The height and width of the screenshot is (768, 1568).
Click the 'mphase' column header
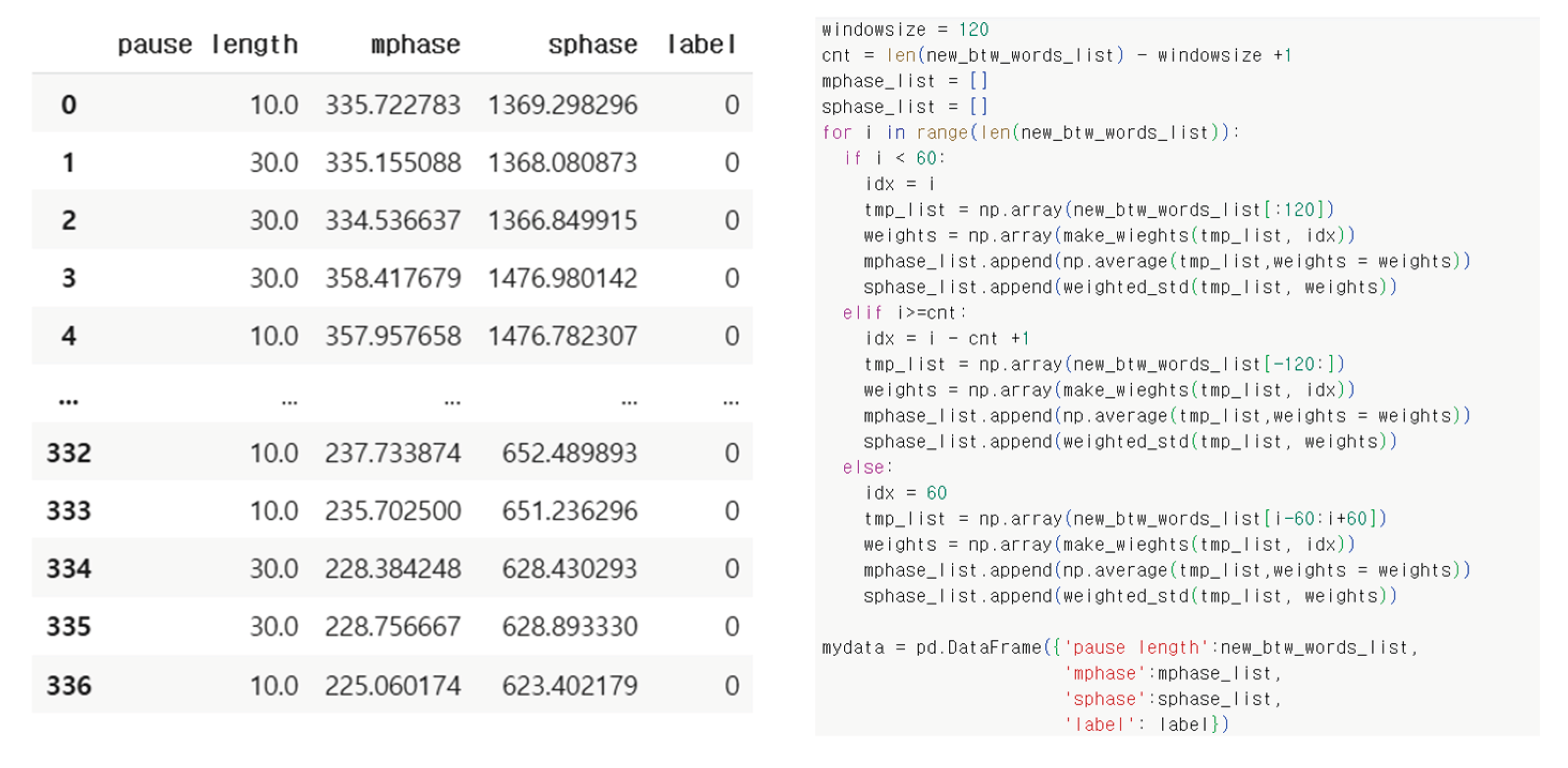pyautogui.click(x=416, y=44)
